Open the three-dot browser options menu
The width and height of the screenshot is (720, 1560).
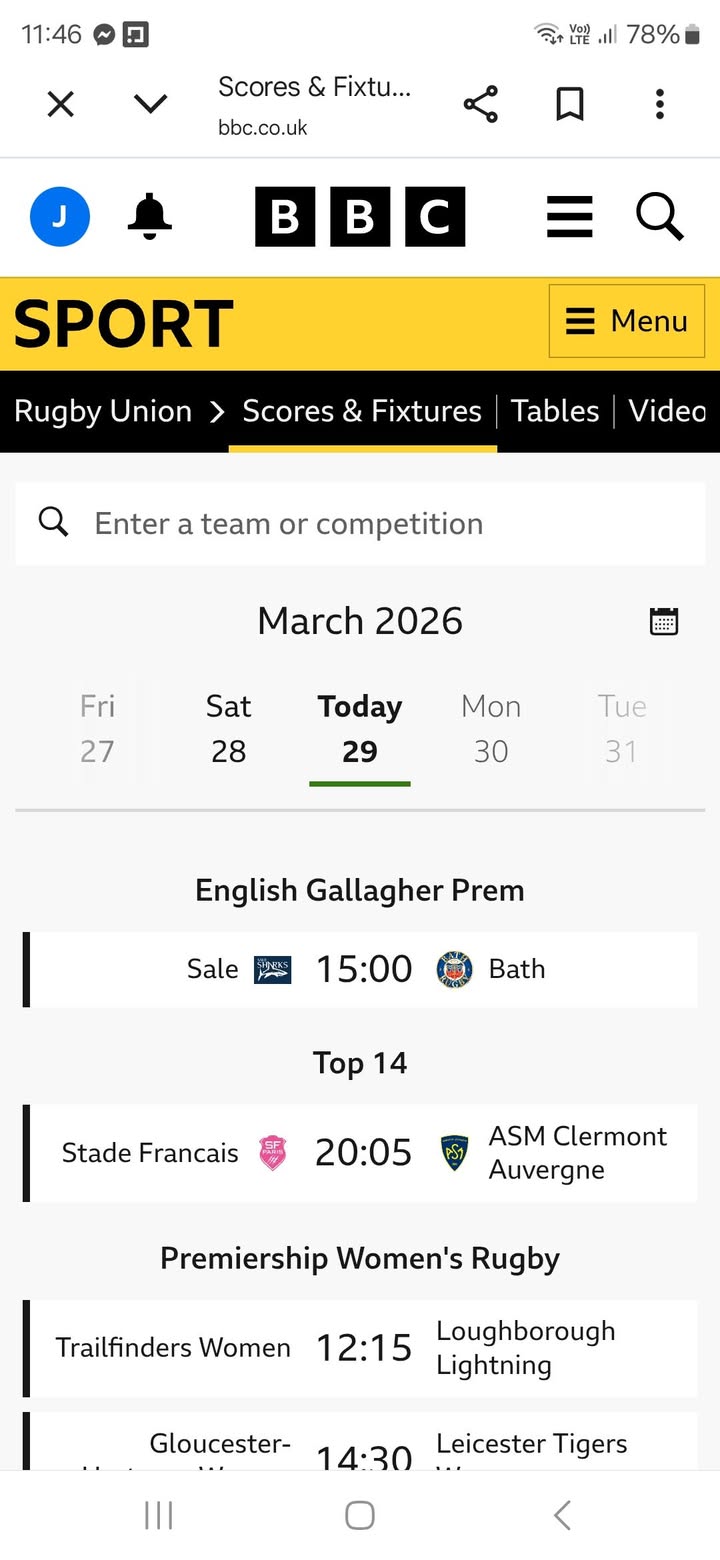click(x=659, y=104)
